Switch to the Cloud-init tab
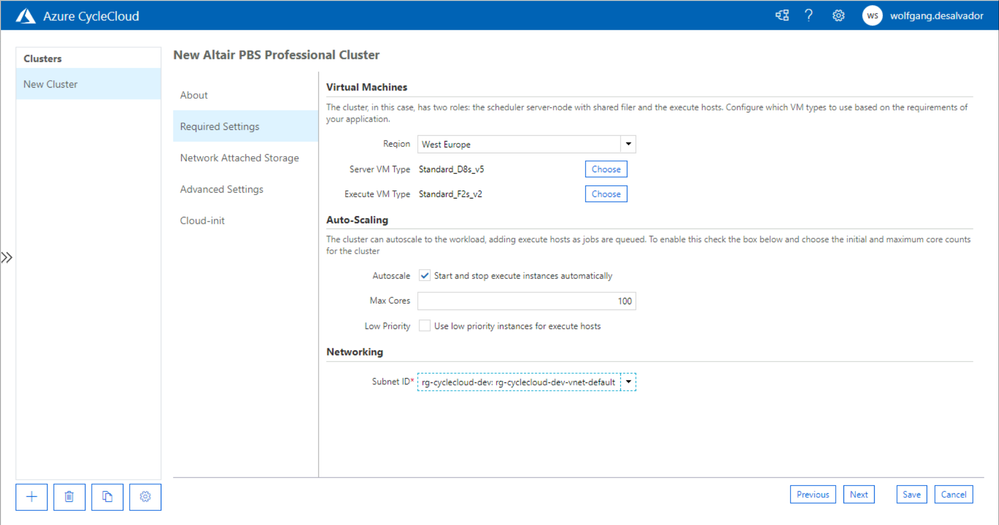Viewport: 999px width, 525px height. tap(245, 220)
